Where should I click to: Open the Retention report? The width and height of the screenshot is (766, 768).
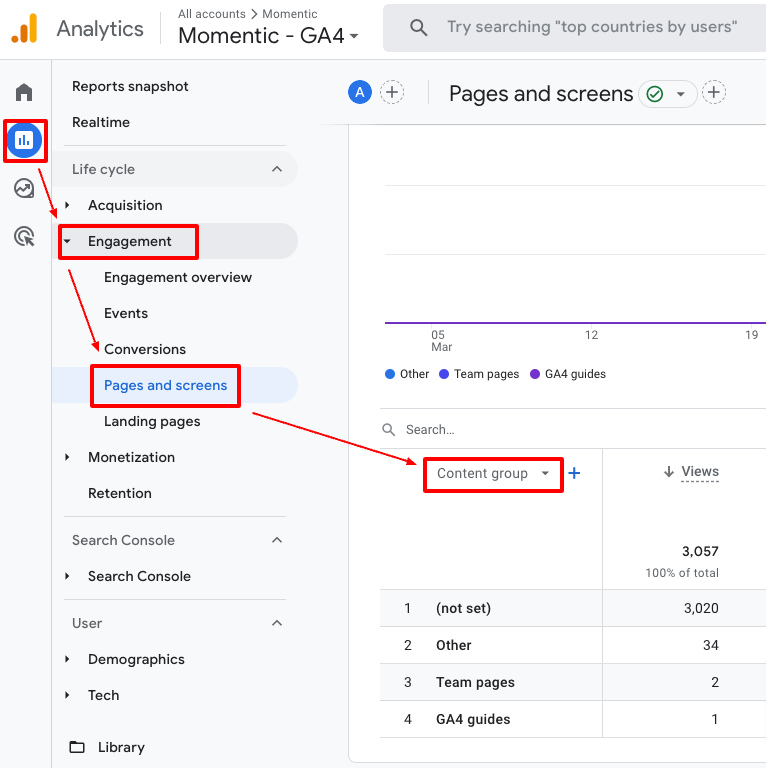coord(120,493)
